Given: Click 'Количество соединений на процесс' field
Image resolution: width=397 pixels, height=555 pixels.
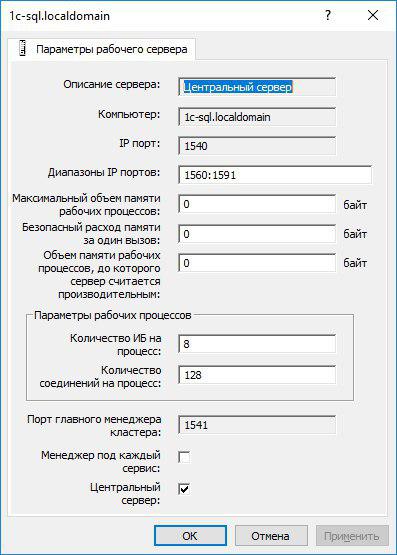Looking at the screenshot, I should [x=257, y=375].
